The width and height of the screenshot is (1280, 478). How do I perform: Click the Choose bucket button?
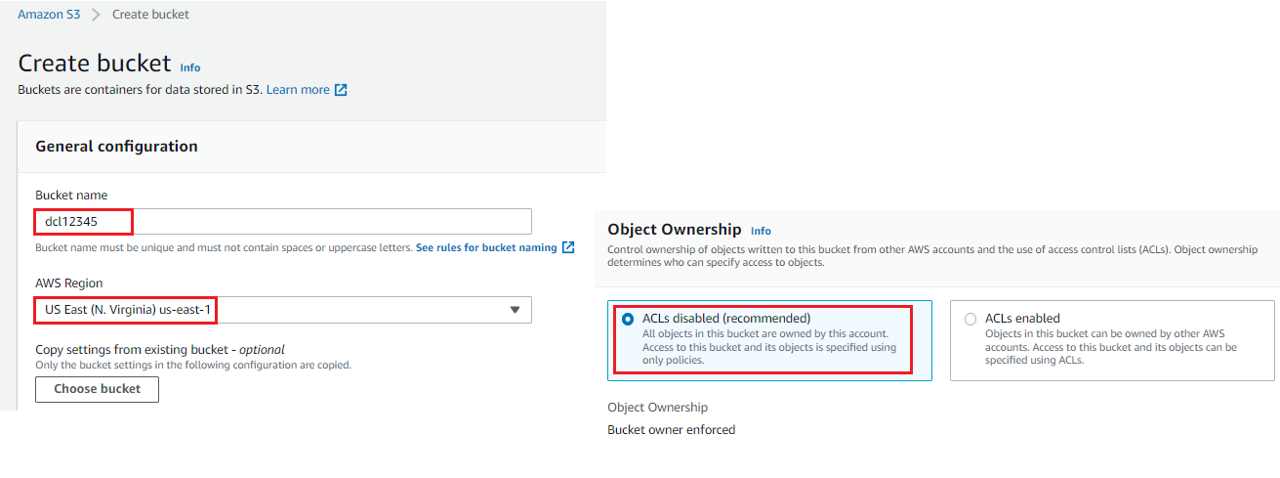pos(97,389)
